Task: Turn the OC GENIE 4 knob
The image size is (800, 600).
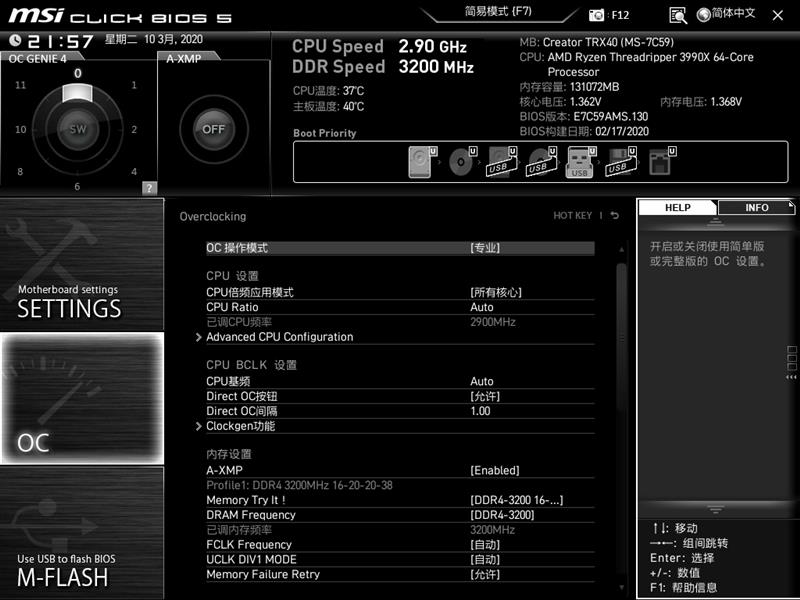Action: pyautogui.click(x=77, y=130)
